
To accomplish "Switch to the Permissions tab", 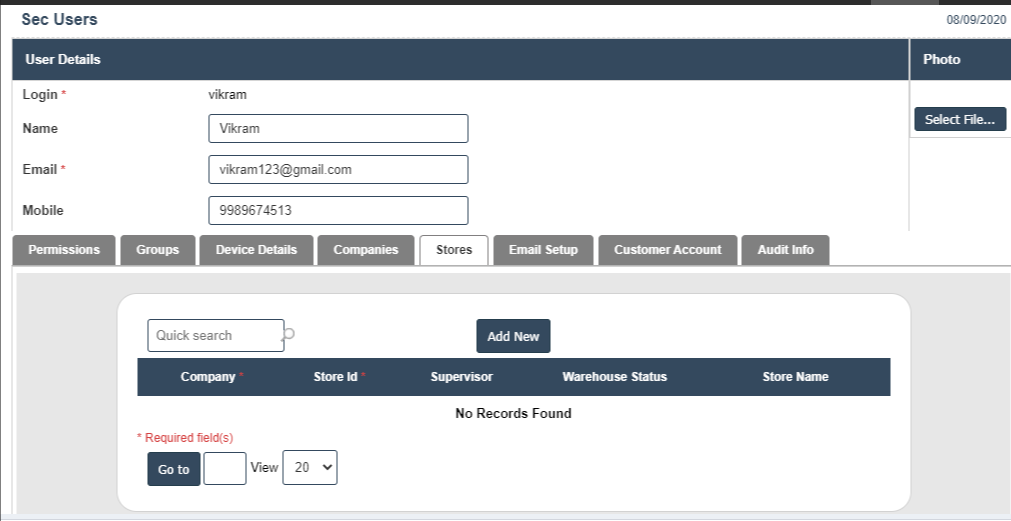I will [64, 250].
